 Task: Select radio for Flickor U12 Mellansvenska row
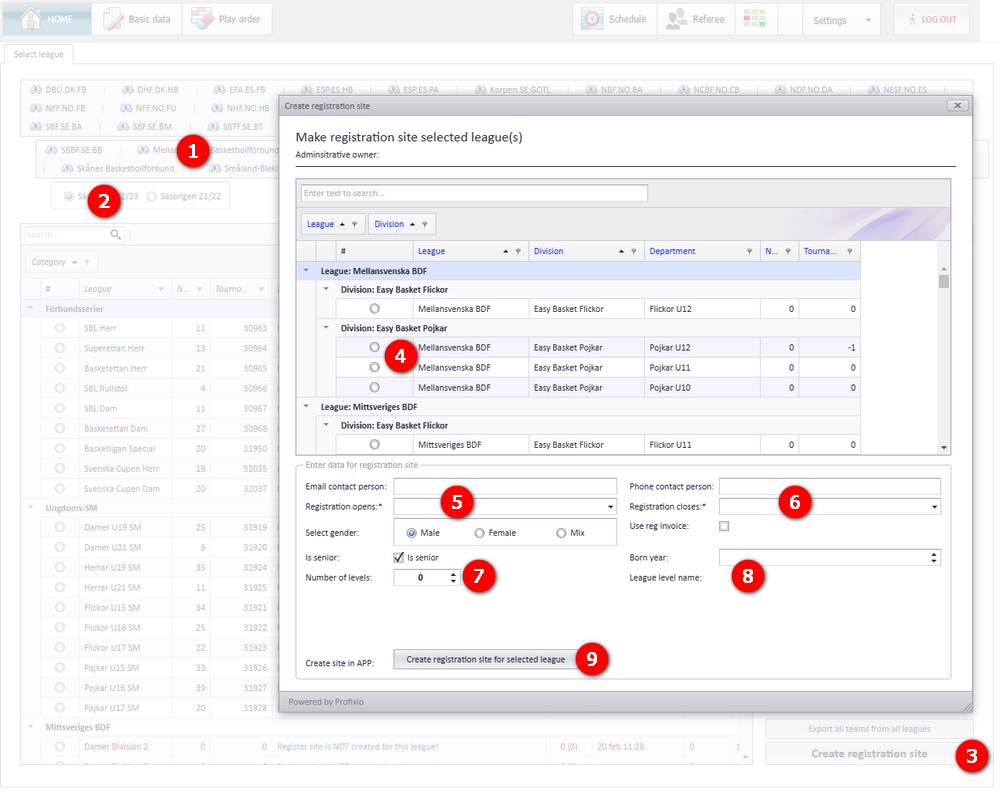pos(374,309)
